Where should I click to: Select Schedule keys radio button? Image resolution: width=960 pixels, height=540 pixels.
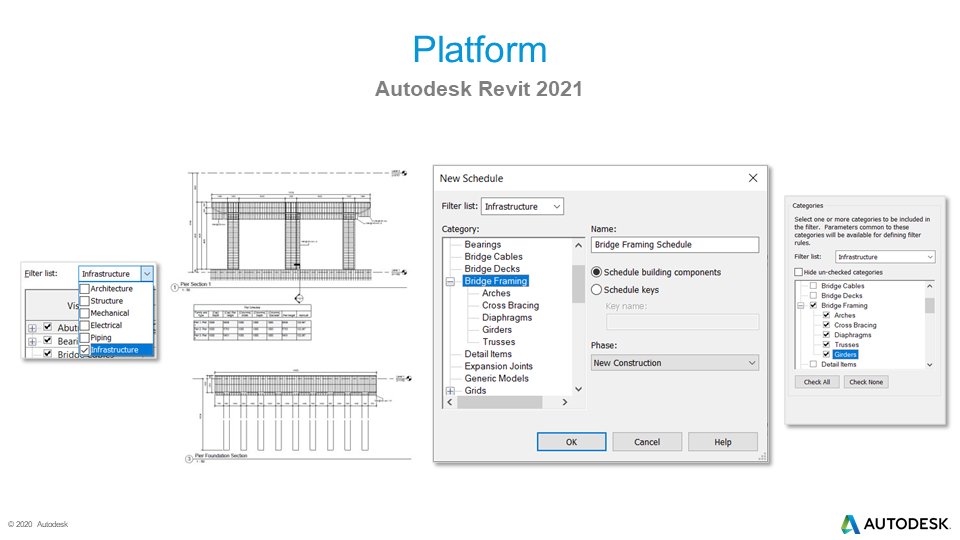597,290
